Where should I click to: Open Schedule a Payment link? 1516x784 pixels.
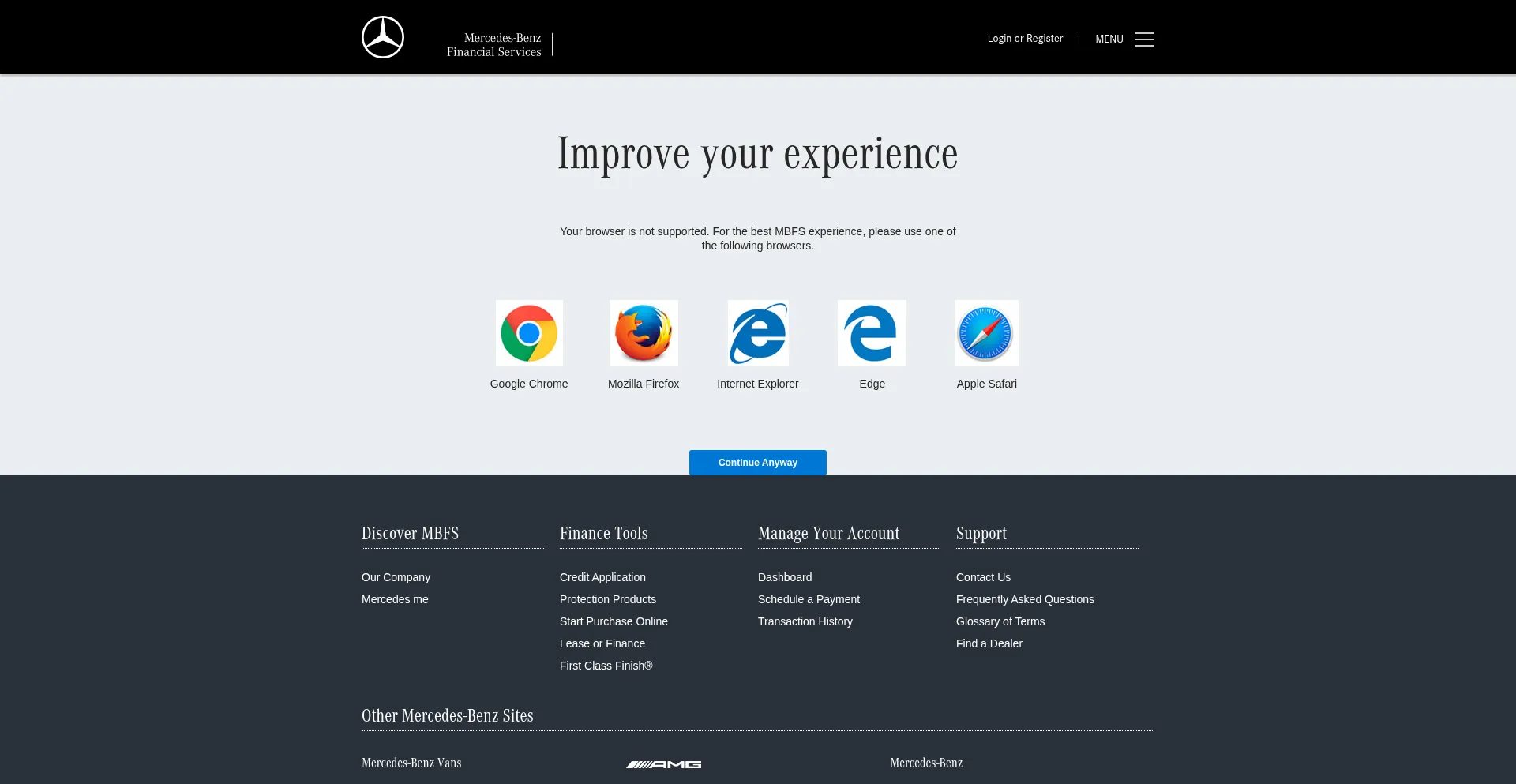point(809,599)
